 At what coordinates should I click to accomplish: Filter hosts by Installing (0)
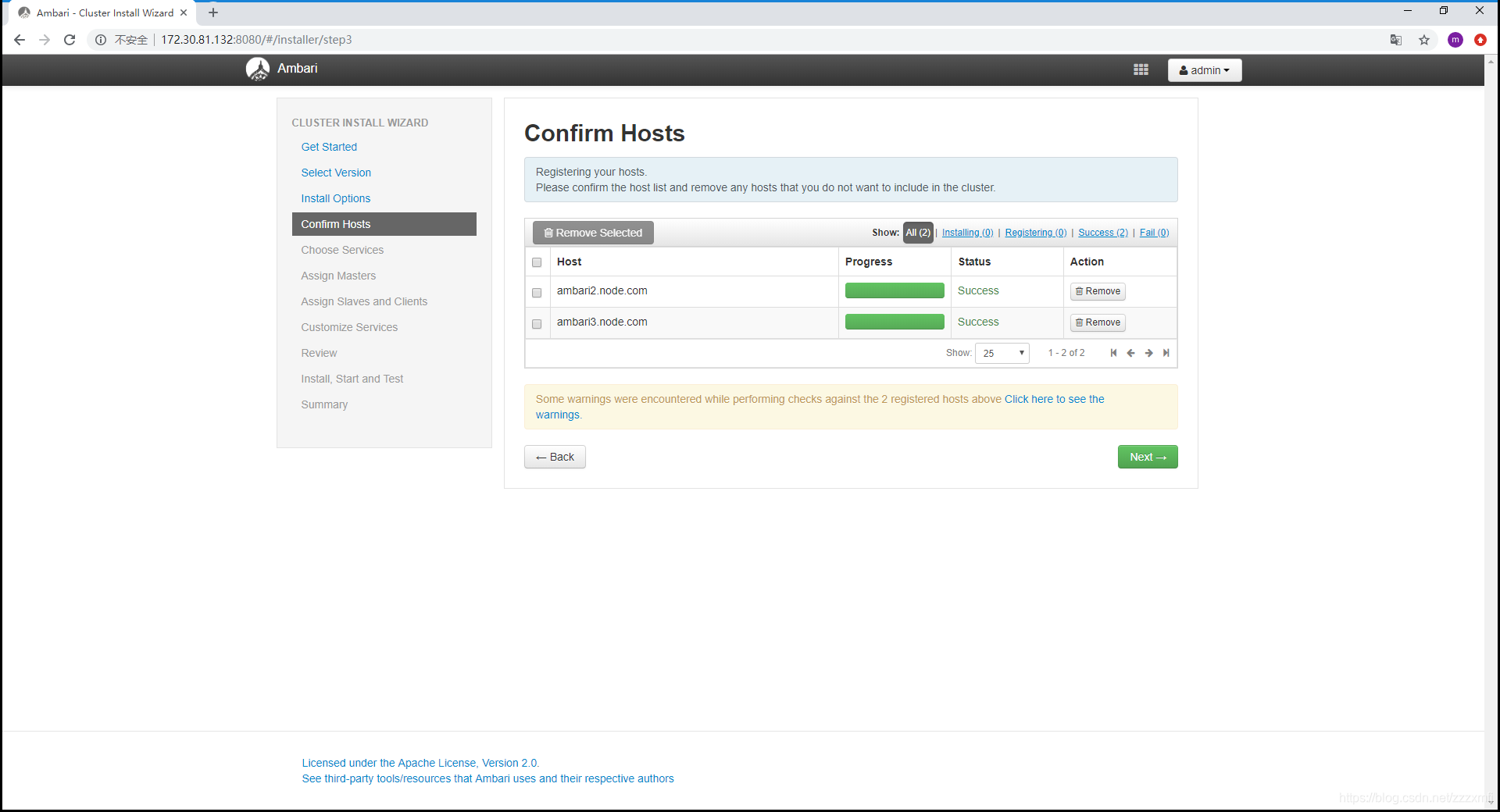click(x=967, y=233)
